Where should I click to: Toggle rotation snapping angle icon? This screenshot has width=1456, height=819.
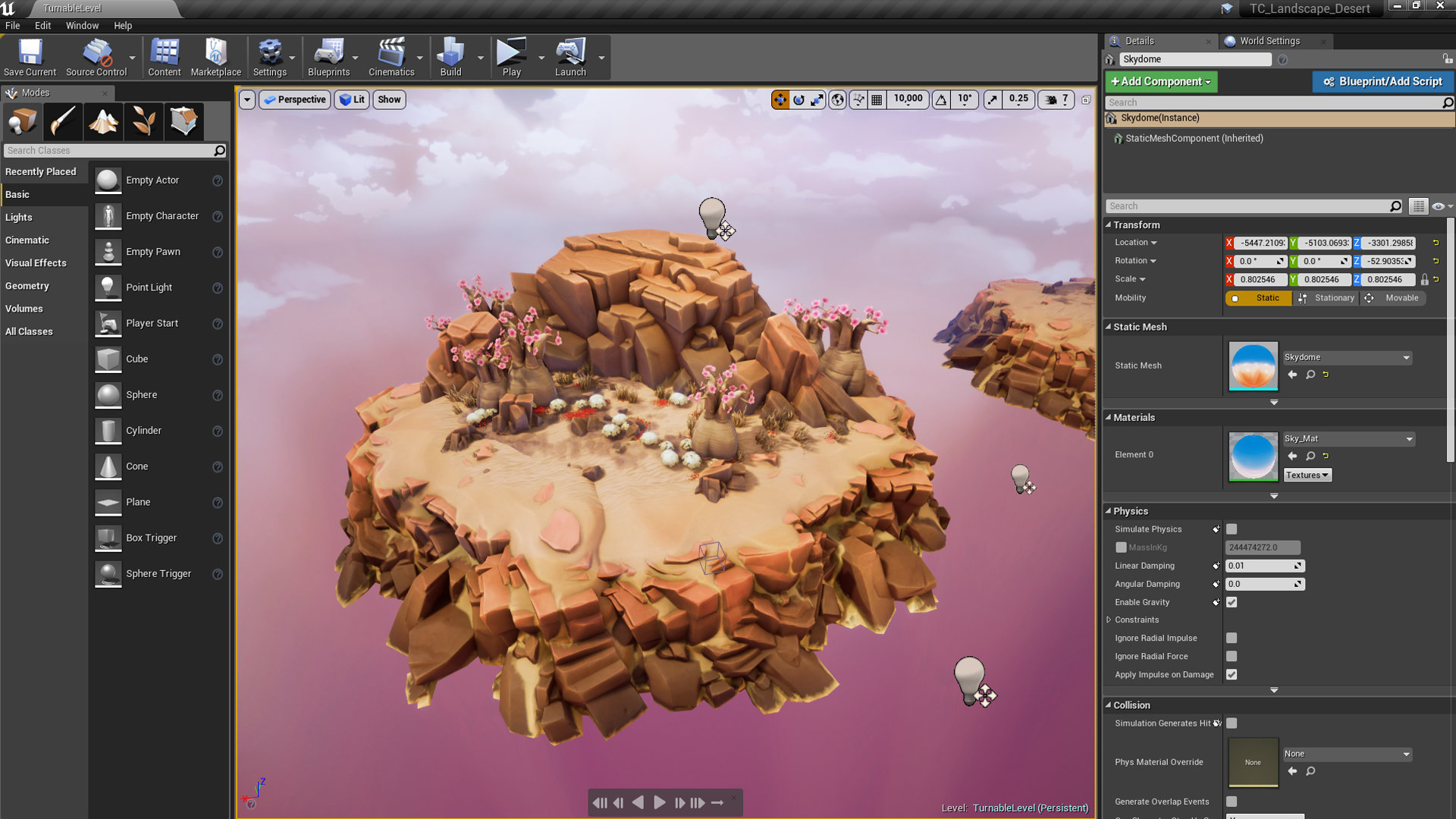point(941,99)
